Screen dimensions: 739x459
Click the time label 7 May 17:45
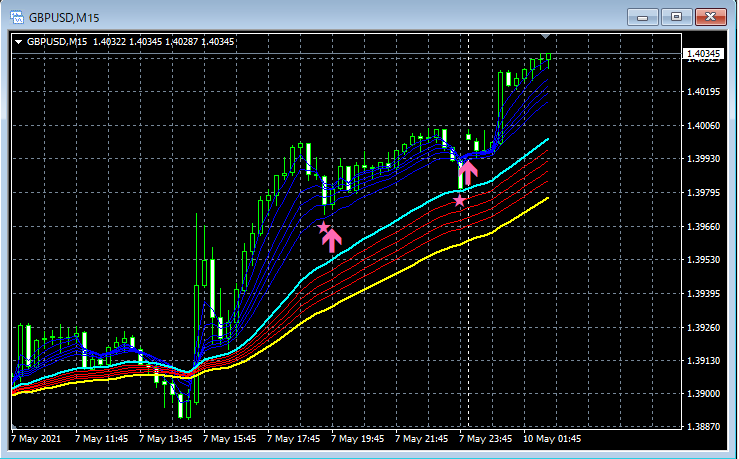(294, 439)
